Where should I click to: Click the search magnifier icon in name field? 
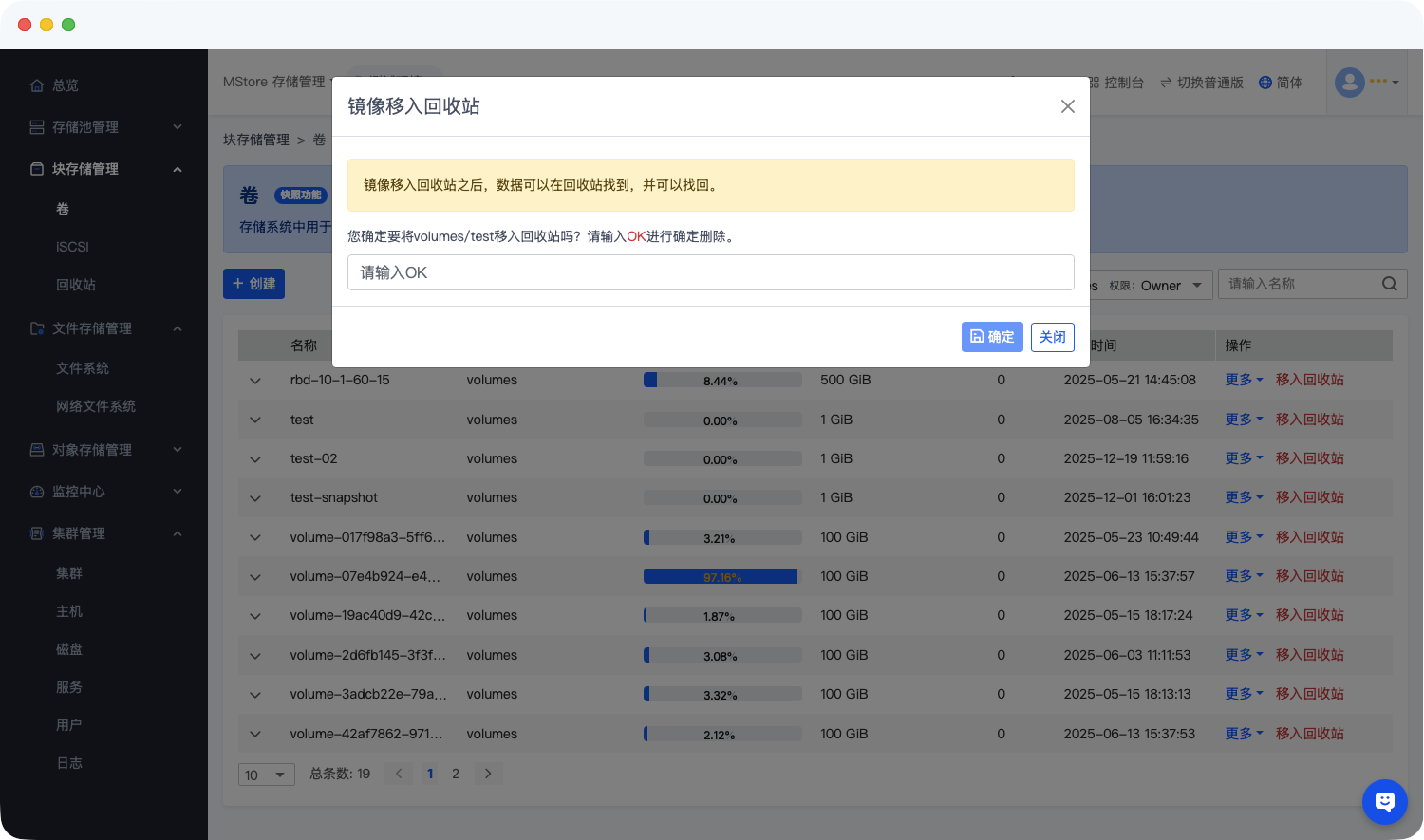point(1389,284)
